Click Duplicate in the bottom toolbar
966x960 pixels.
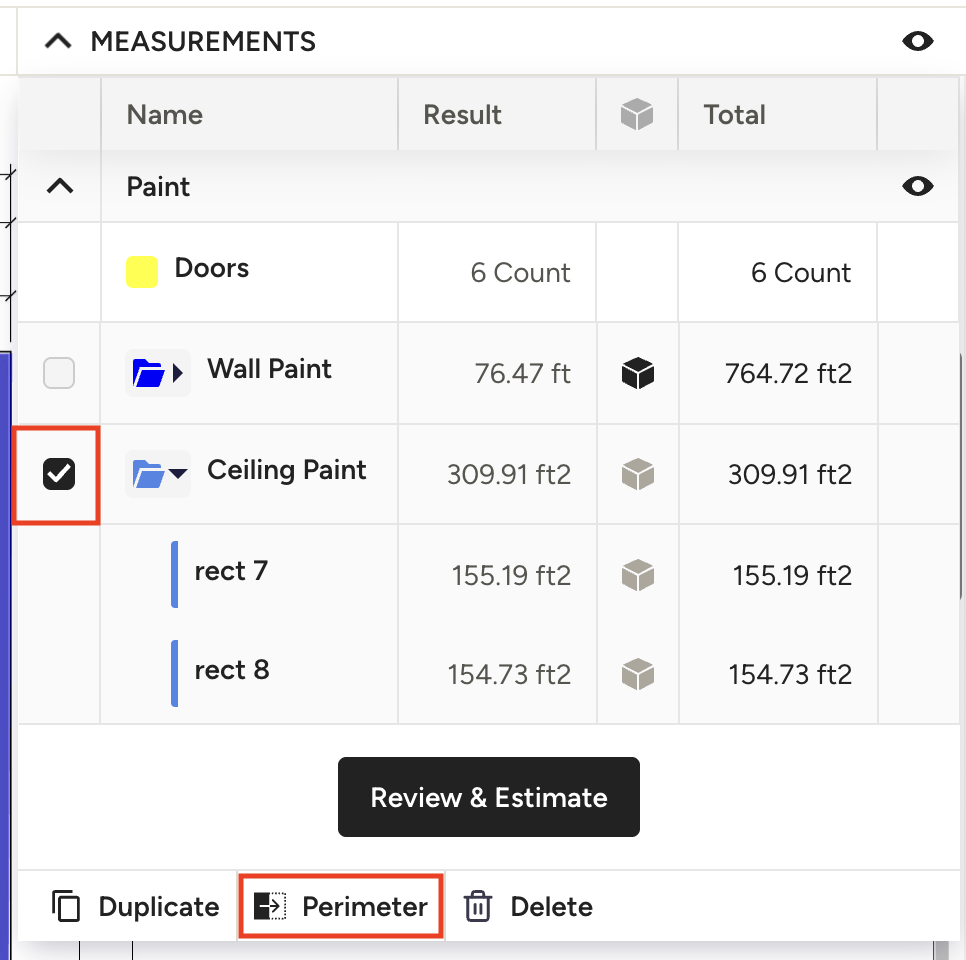tap(136, 906)
